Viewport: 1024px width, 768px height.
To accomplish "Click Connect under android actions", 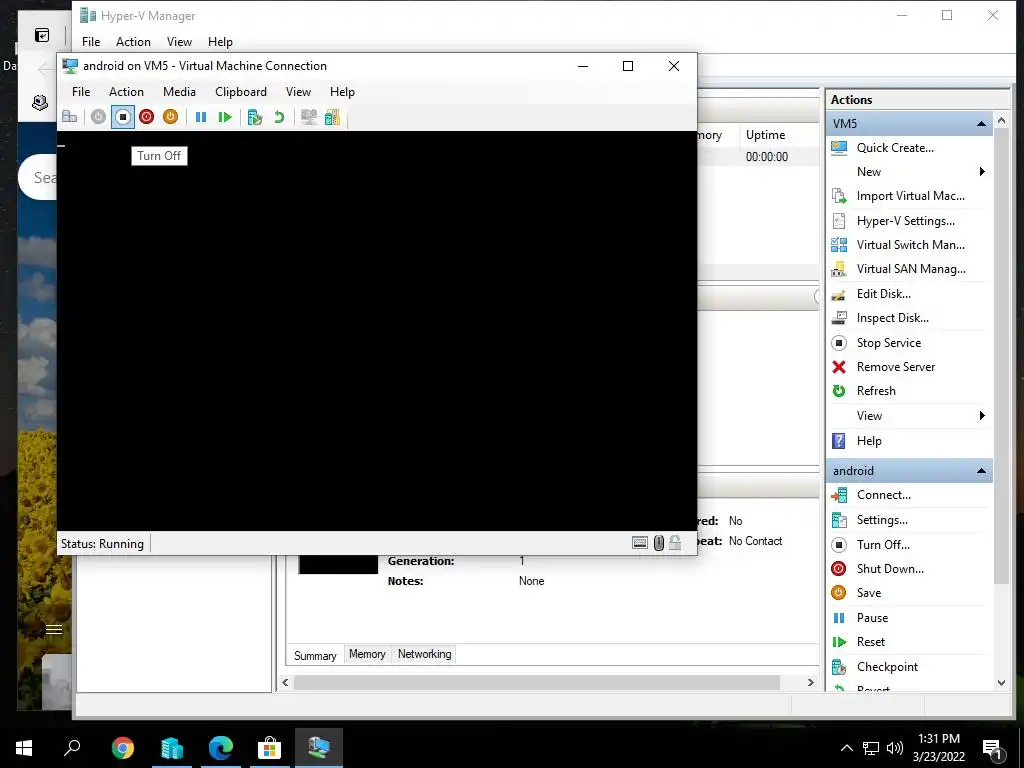I will (x=884, y=495).
